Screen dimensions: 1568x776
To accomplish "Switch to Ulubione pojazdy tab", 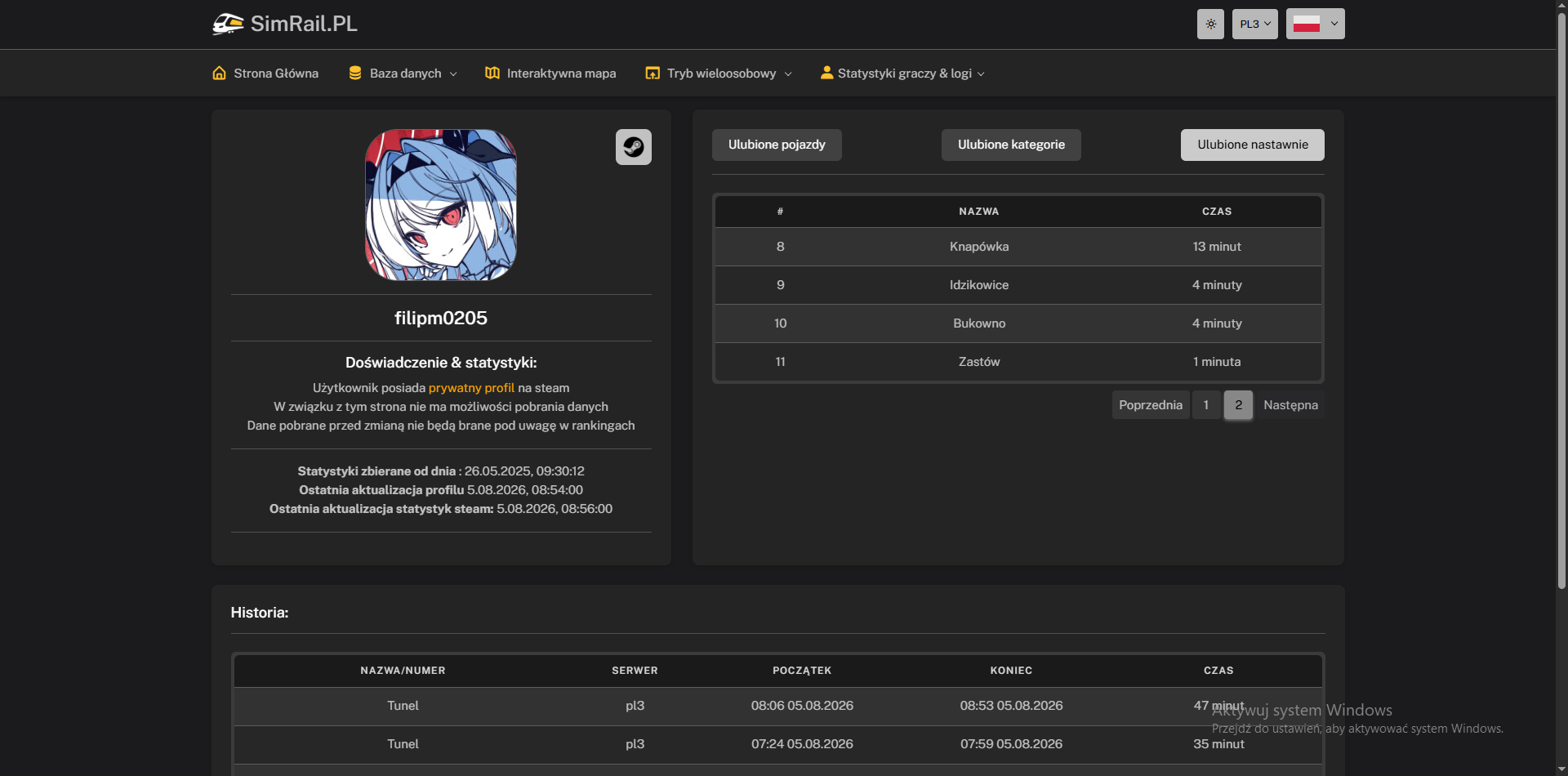I will coord(777,145).
